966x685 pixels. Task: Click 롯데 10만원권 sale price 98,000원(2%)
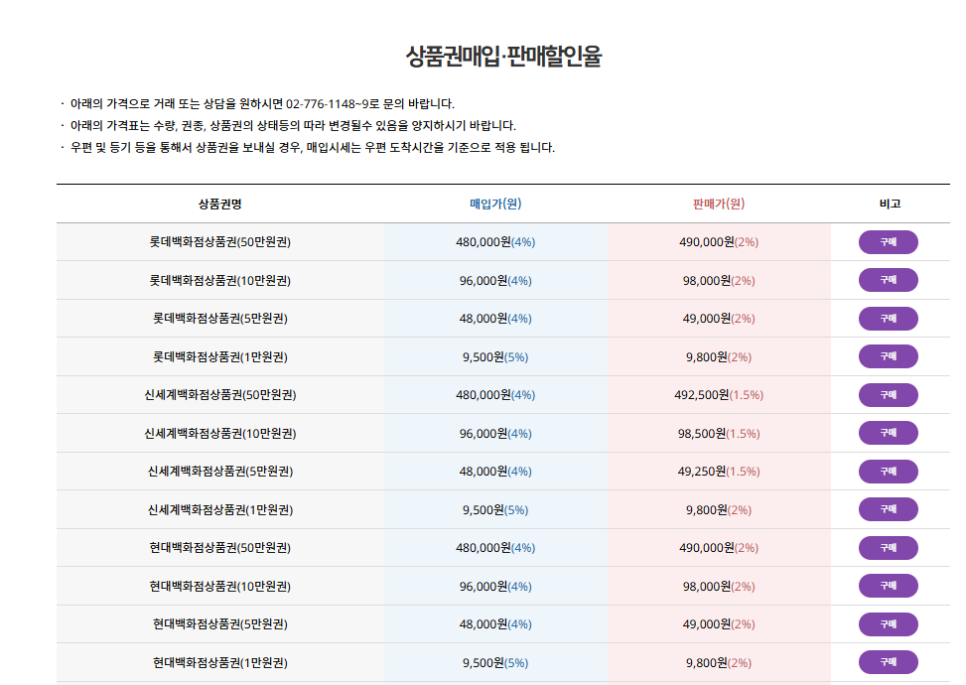click(718, 280)
